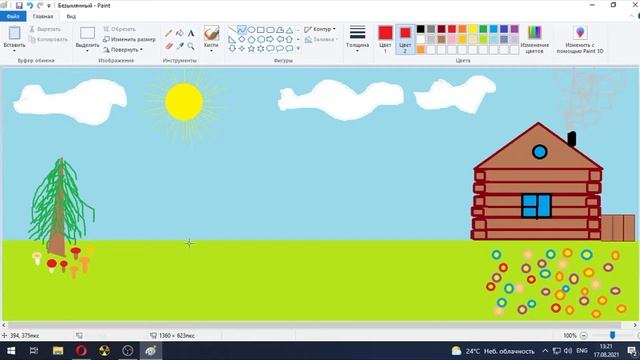
Task: Switch to the Вид tab
Action: [71, 16]
